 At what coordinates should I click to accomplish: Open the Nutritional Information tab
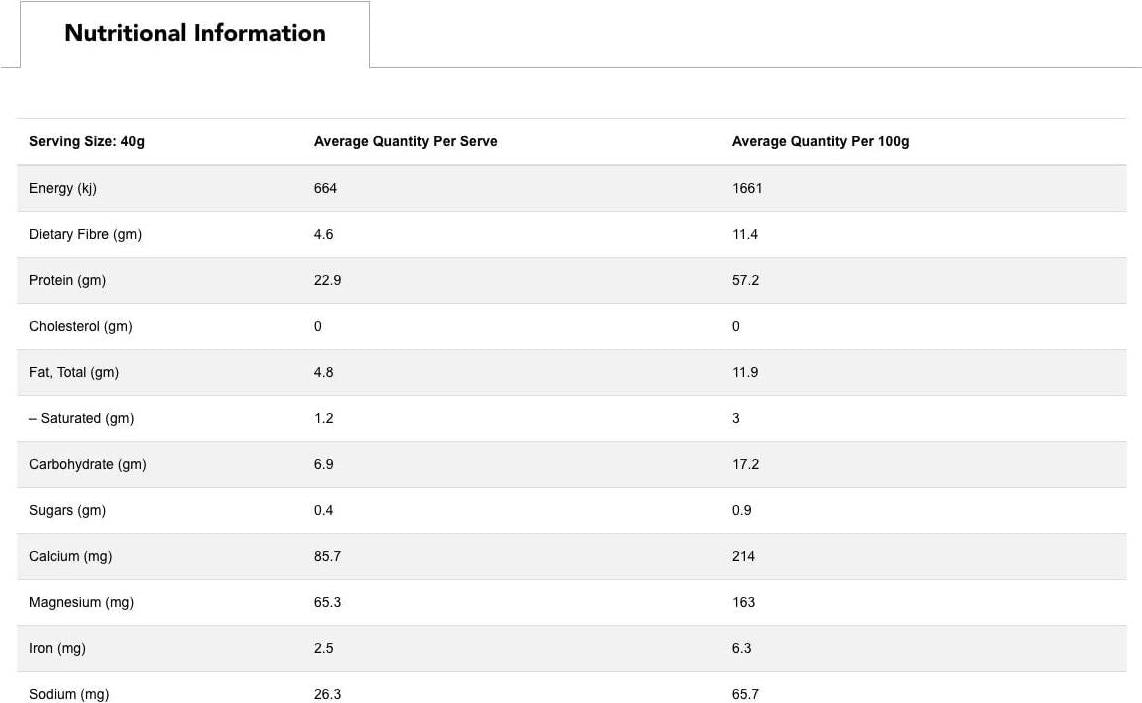[195, 33]
